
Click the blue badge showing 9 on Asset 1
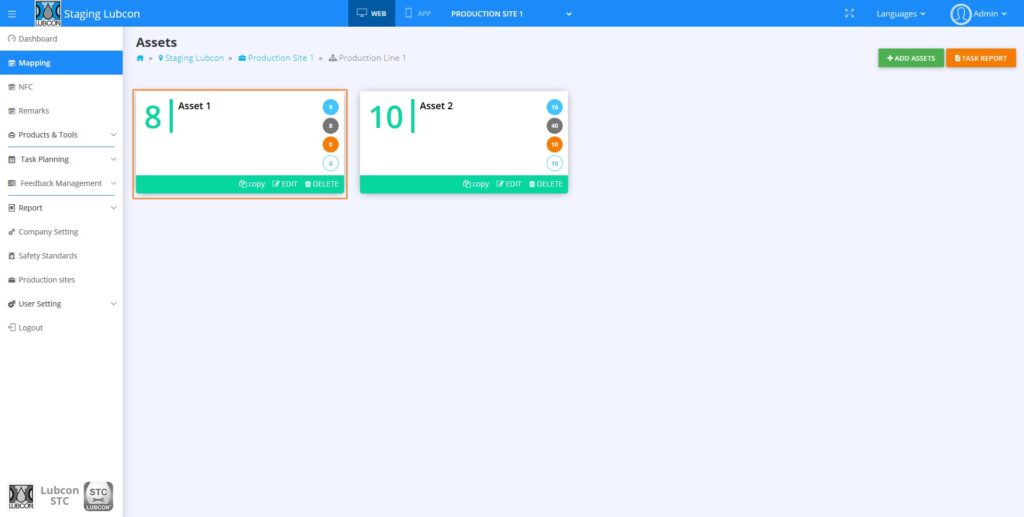(330, 107)
